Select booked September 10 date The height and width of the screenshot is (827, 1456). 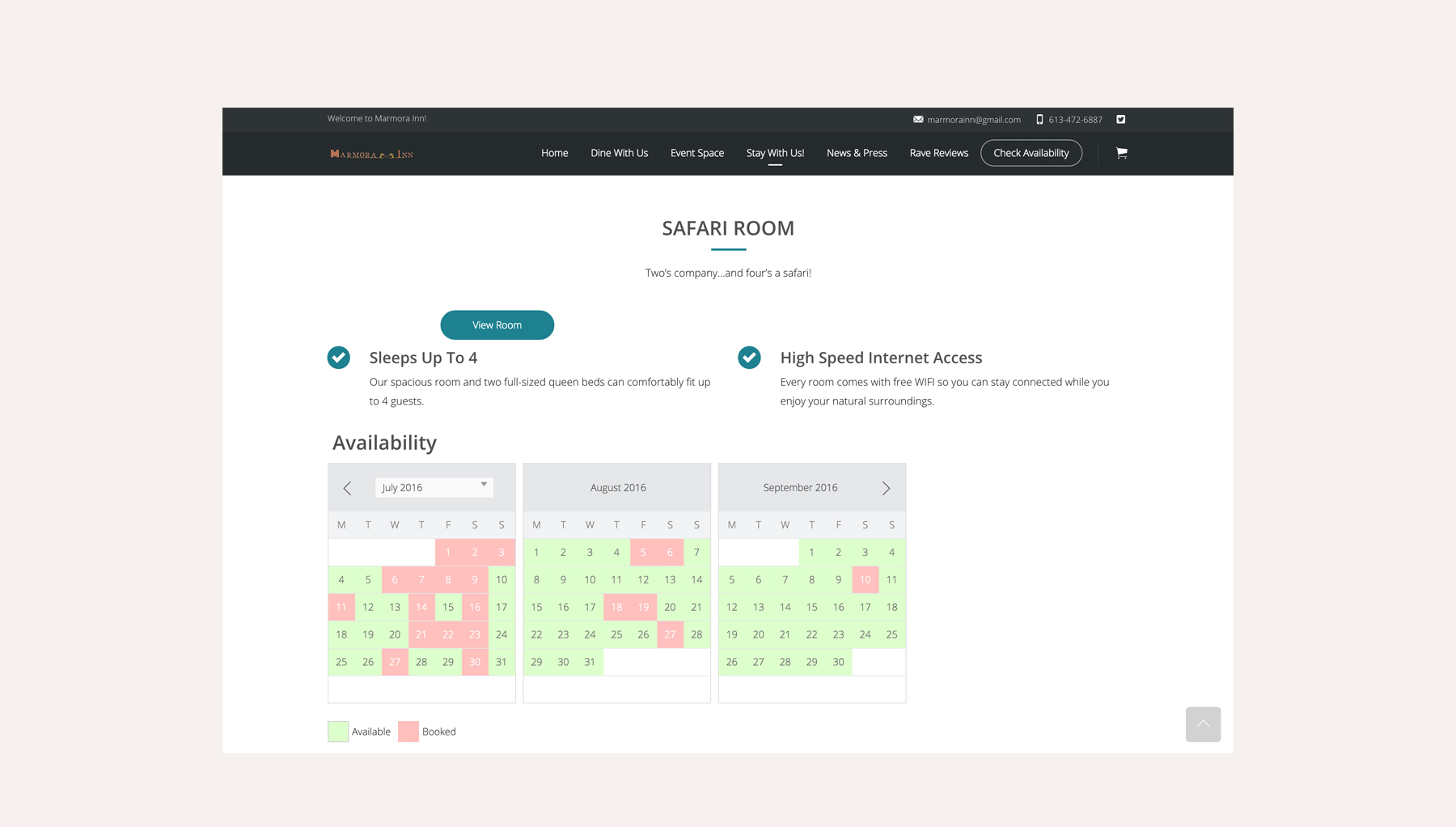pos(865,579)
